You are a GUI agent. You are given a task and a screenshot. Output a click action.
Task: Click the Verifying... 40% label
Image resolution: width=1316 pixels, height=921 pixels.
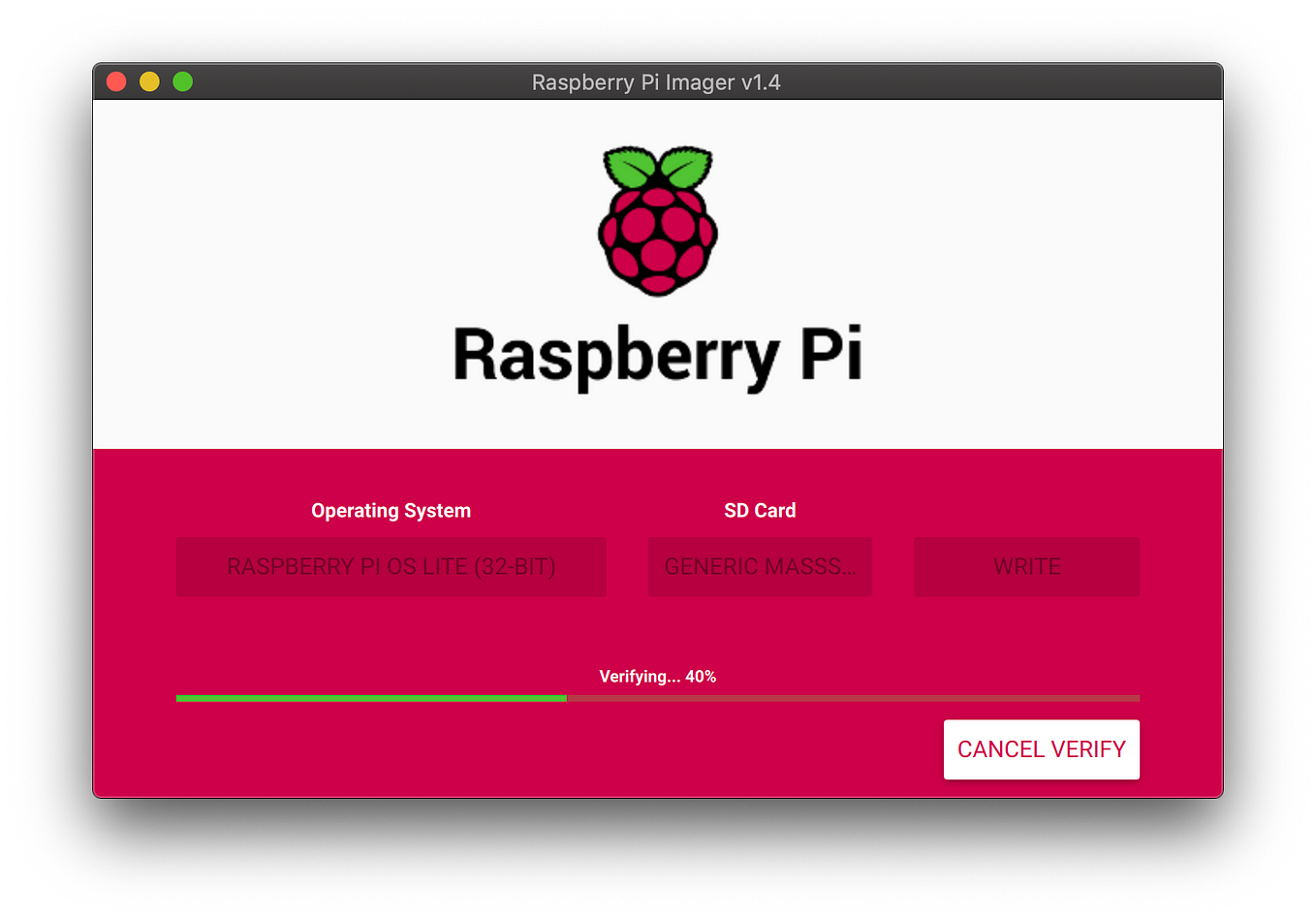657,676
